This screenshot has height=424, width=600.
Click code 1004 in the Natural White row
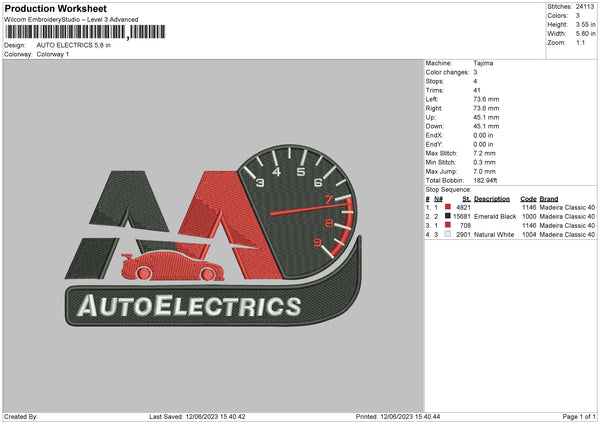pyautogui.click(x=529, y=235)
